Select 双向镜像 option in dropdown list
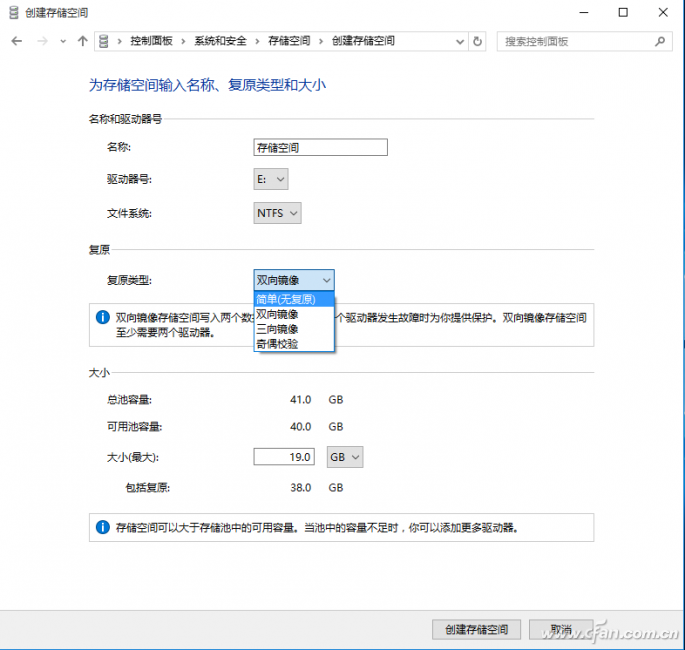 click(x=294, y=314)
